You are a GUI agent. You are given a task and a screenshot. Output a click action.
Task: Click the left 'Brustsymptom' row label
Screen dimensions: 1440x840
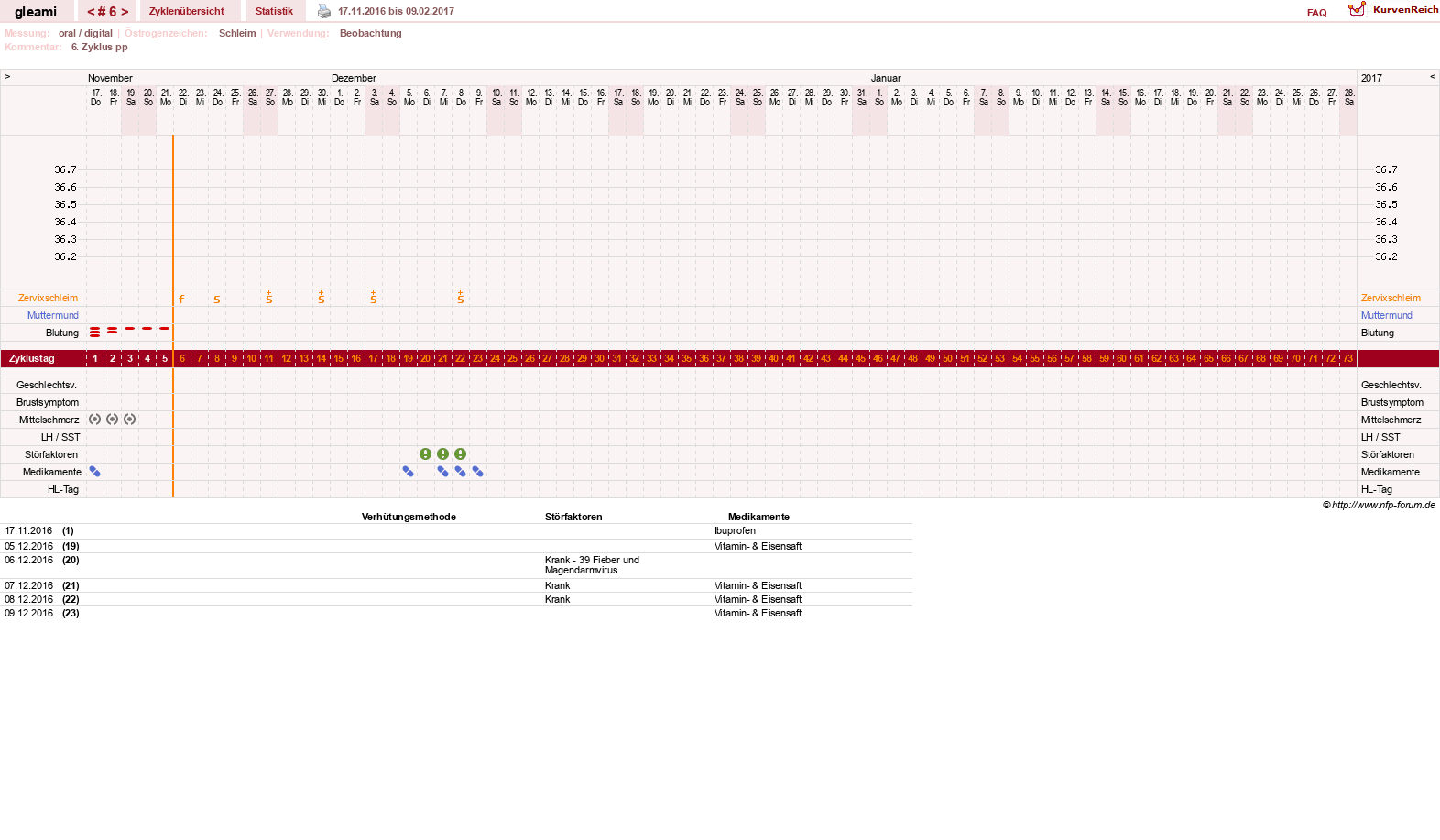point(48,402)
